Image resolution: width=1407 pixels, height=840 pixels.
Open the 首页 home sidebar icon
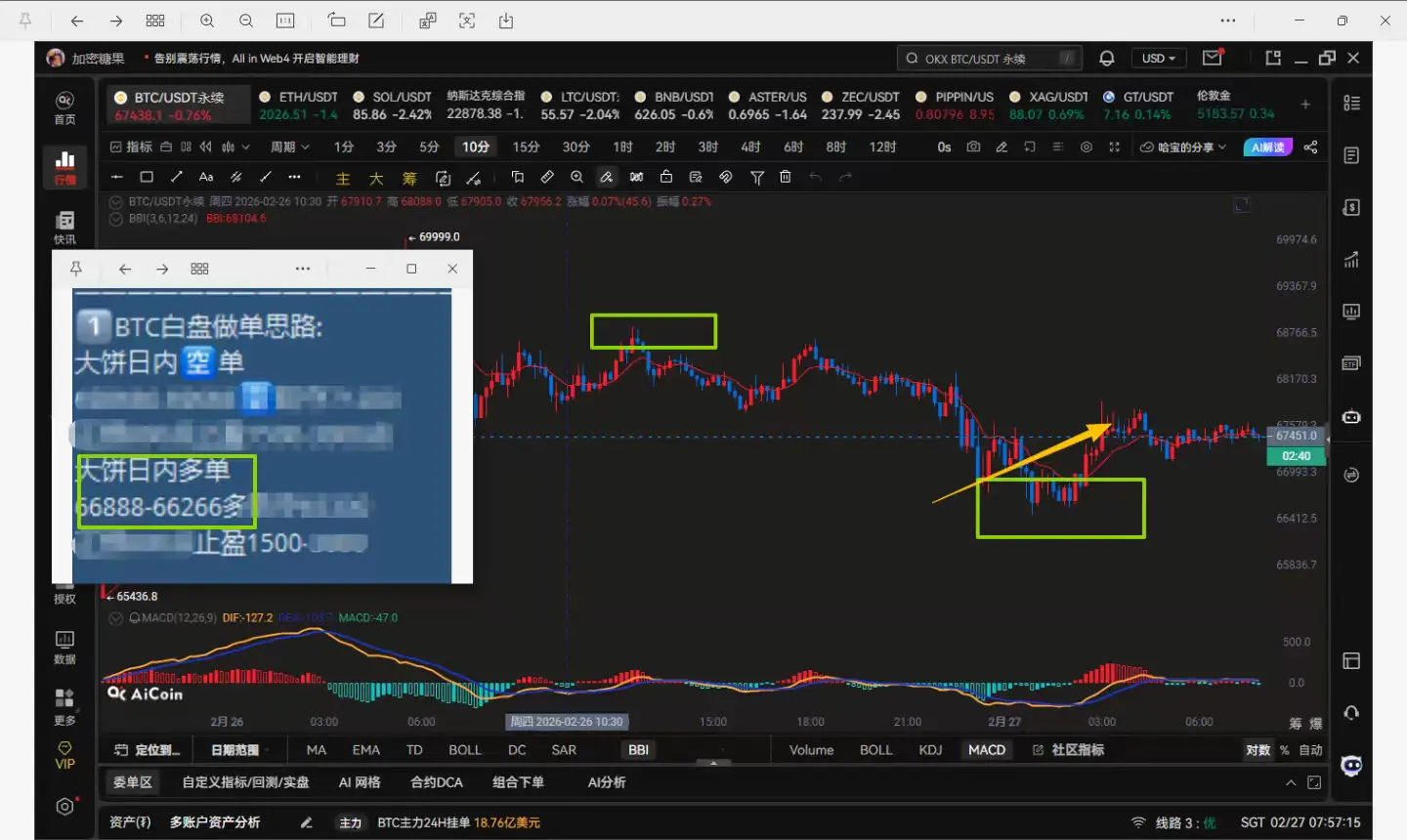click(x=64, y=107)
